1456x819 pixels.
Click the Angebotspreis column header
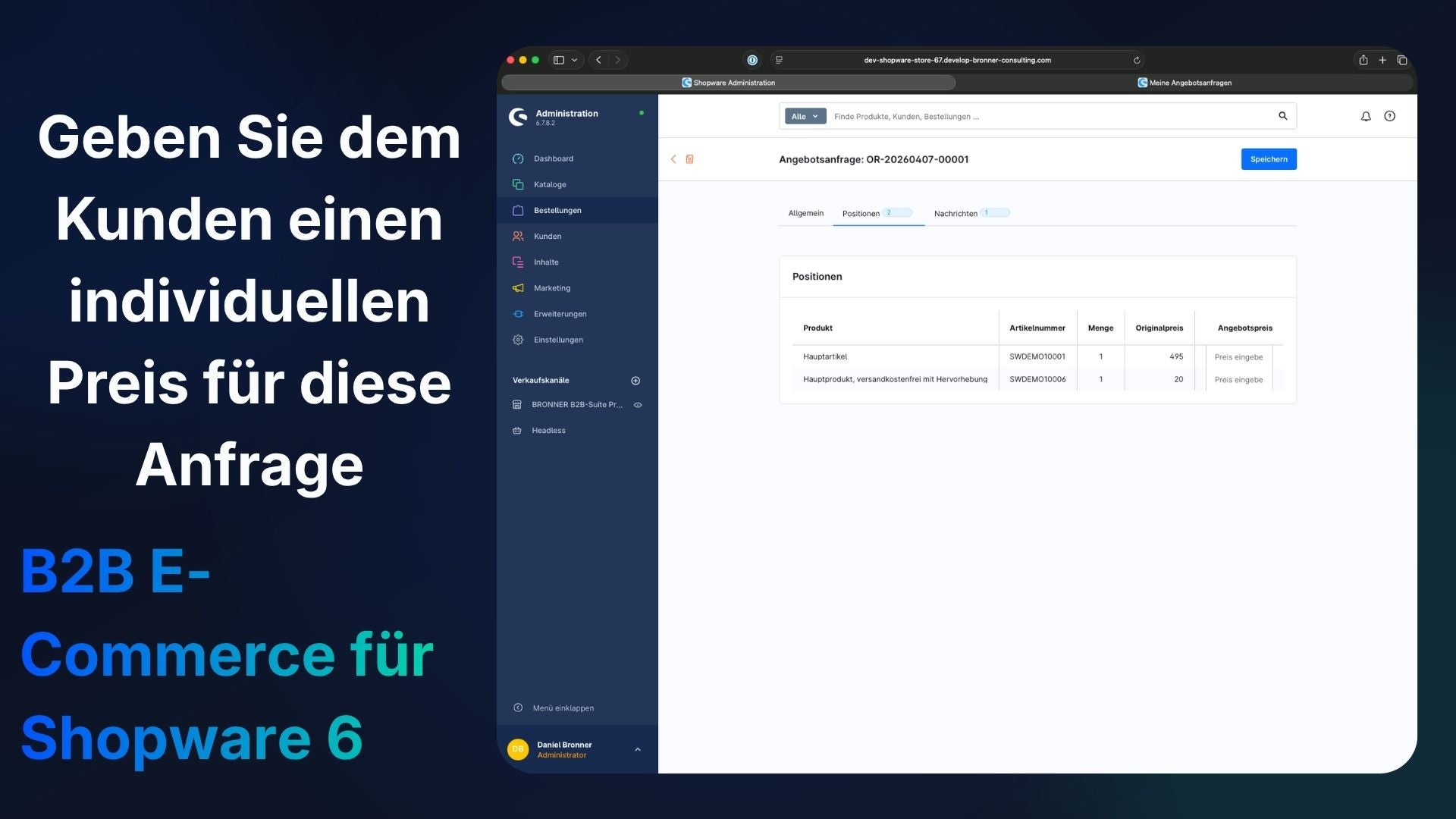(x=1245, y=328)
